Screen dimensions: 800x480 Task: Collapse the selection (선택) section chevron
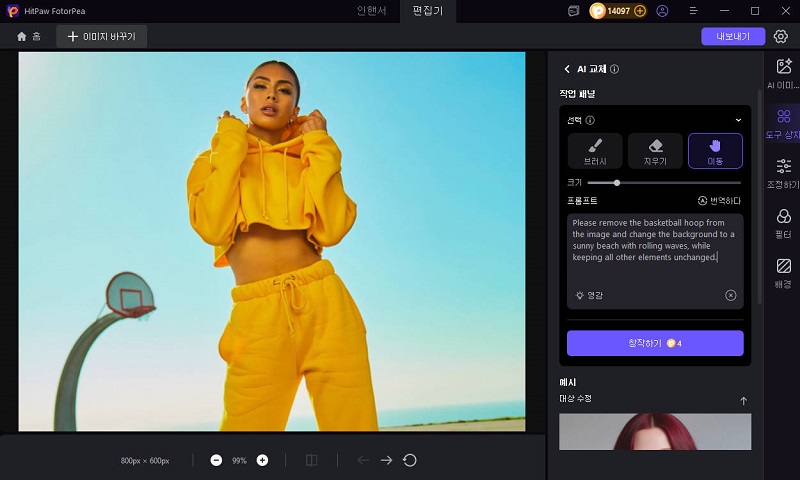[739, 120]
